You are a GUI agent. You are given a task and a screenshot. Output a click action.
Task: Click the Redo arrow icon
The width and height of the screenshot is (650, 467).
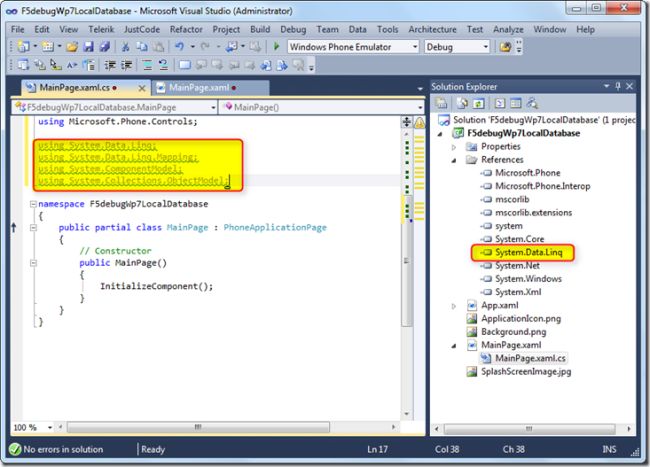[205, 46]
